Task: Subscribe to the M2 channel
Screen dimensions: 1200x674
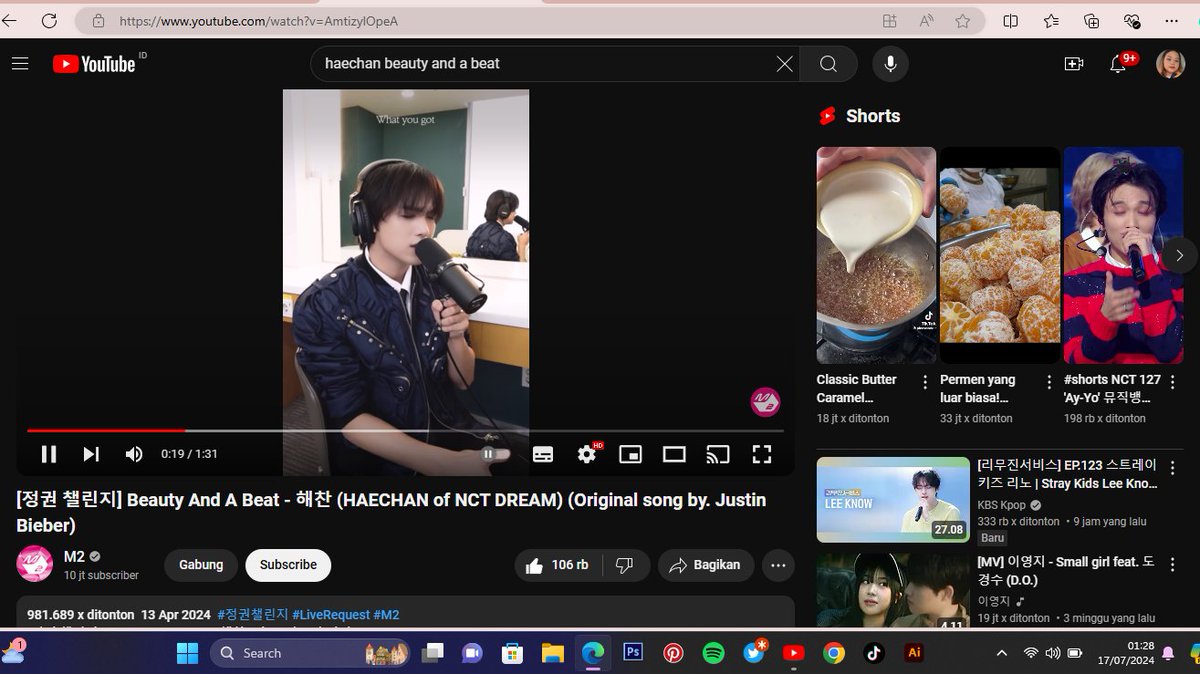Action: coord(288,565)
